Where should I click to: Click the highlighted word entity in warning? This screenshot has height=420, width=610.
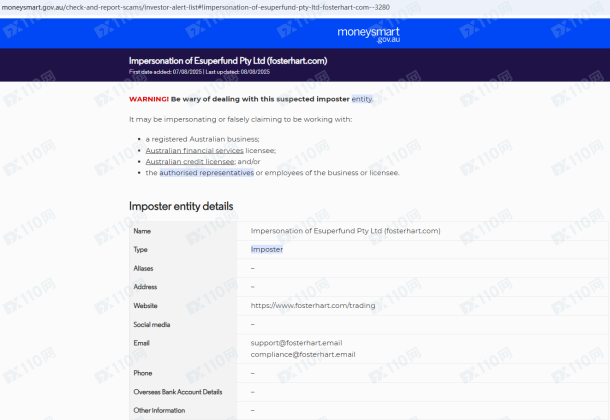tap(362, 99)
